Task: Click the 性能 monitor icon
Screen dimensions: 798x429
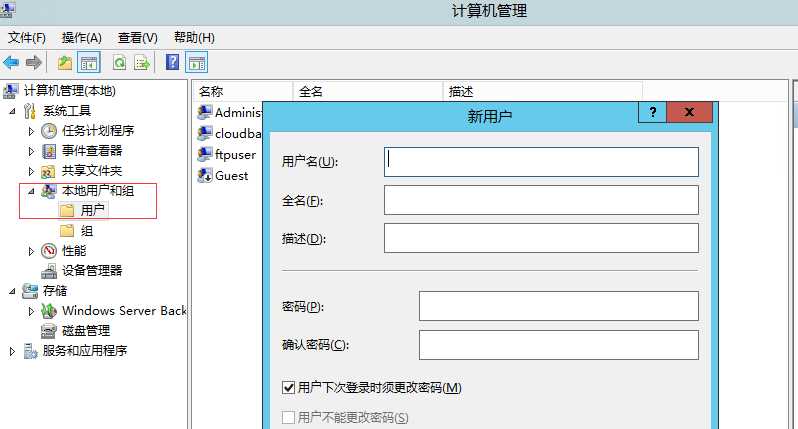Action: (x=49, y=251)
